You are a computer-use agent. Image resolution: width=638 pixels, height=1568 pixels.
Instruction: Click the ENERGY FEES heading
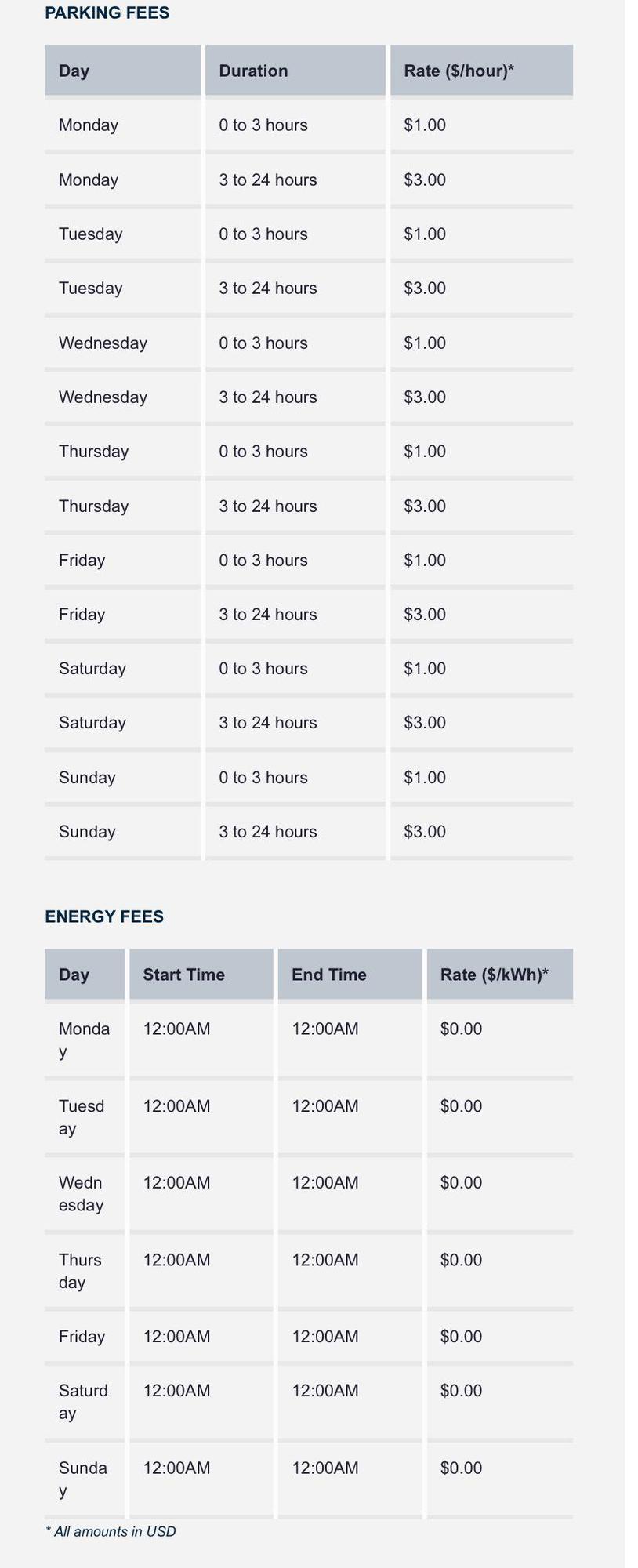(x=104, y=916)
